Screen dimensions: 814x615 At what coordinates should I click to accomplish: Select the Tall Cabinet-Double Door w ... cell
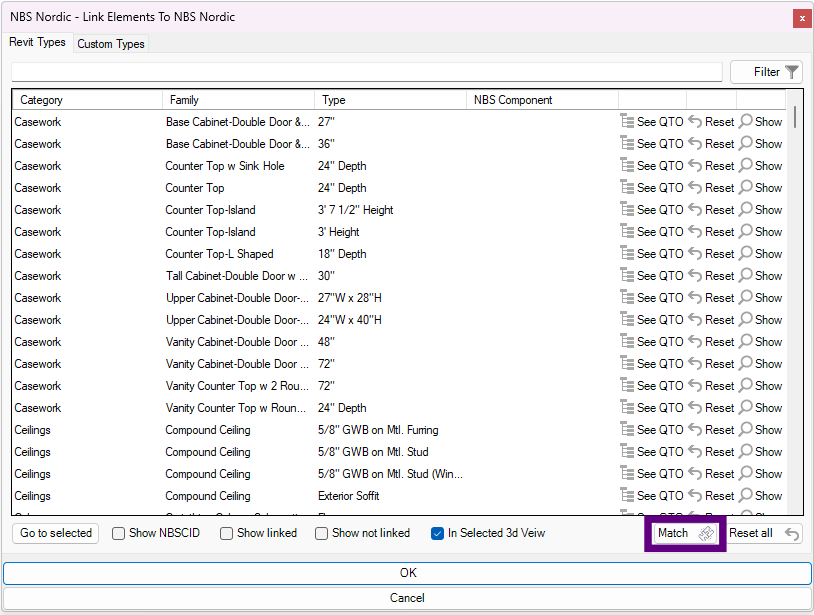[239, 276]
